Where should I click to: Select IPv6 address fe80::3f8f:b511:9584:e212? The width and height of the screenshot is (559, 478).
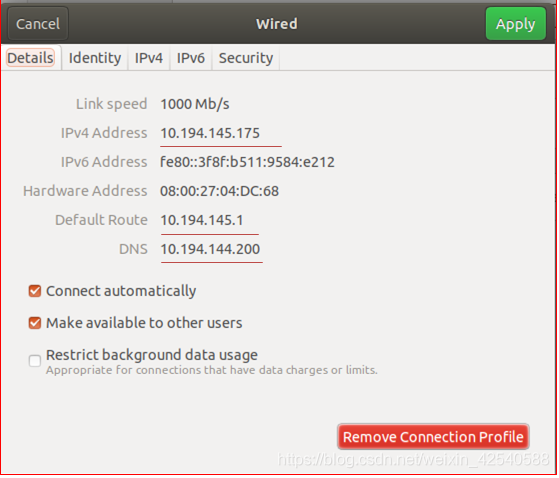click(x=247, y=162)
